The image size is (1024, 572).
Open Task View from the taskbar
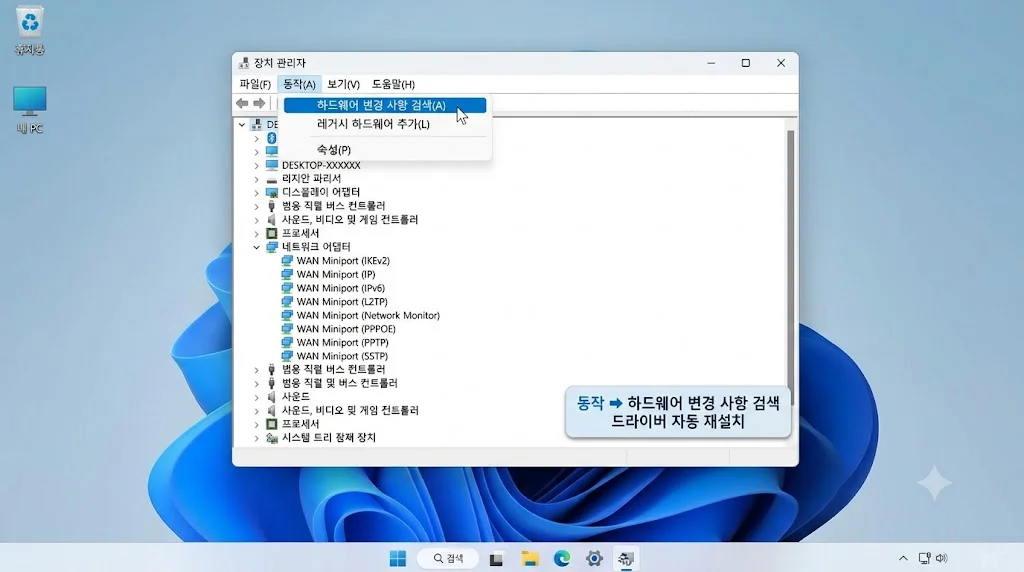point(496,559)
